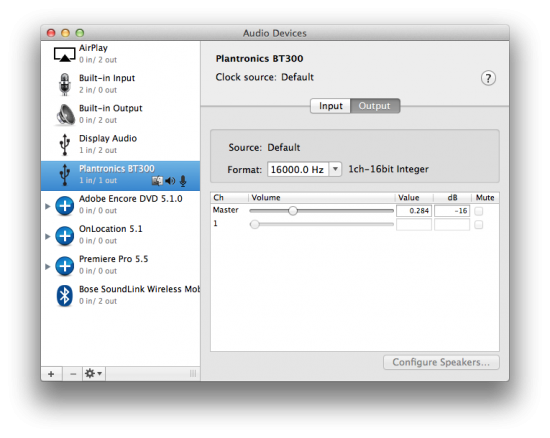Open the Format sample rate dropdown
The image size is (550, 438).
(x=304, y=169)
